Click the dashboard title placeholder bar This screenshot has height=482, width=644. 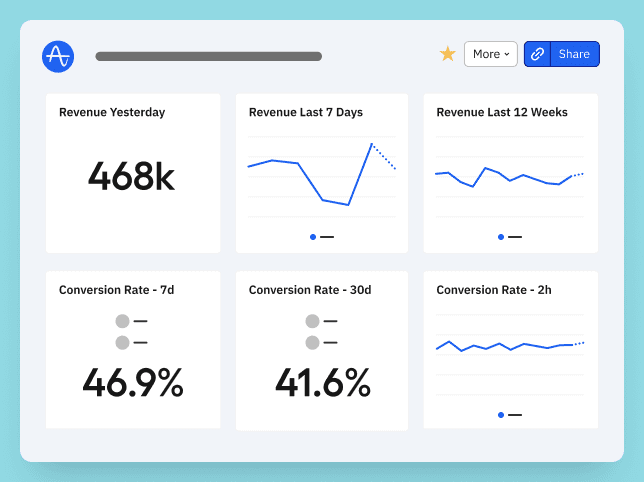(208, 57)
